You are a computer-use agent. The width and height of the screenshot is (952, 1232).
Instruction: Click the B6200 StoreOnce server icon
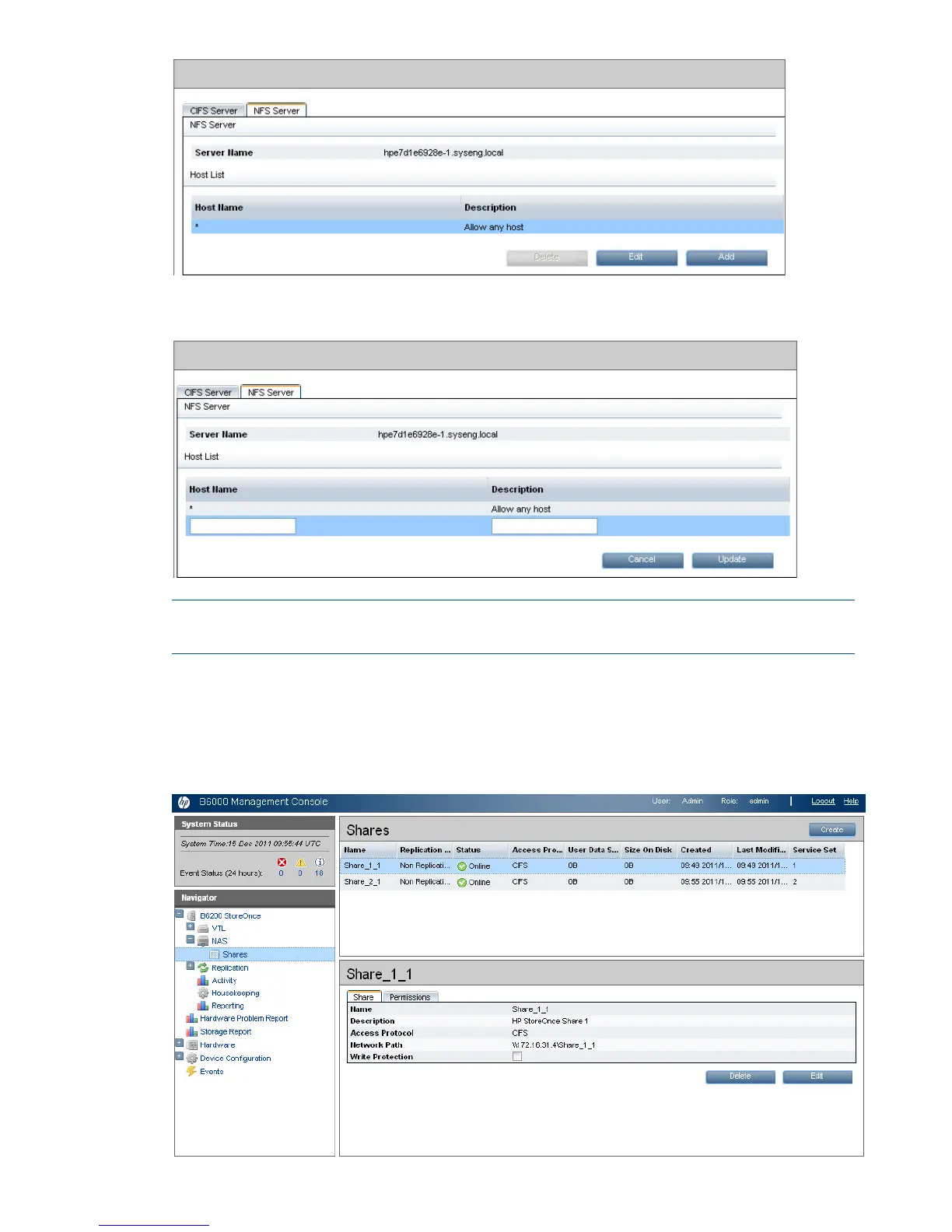[192, 915]
